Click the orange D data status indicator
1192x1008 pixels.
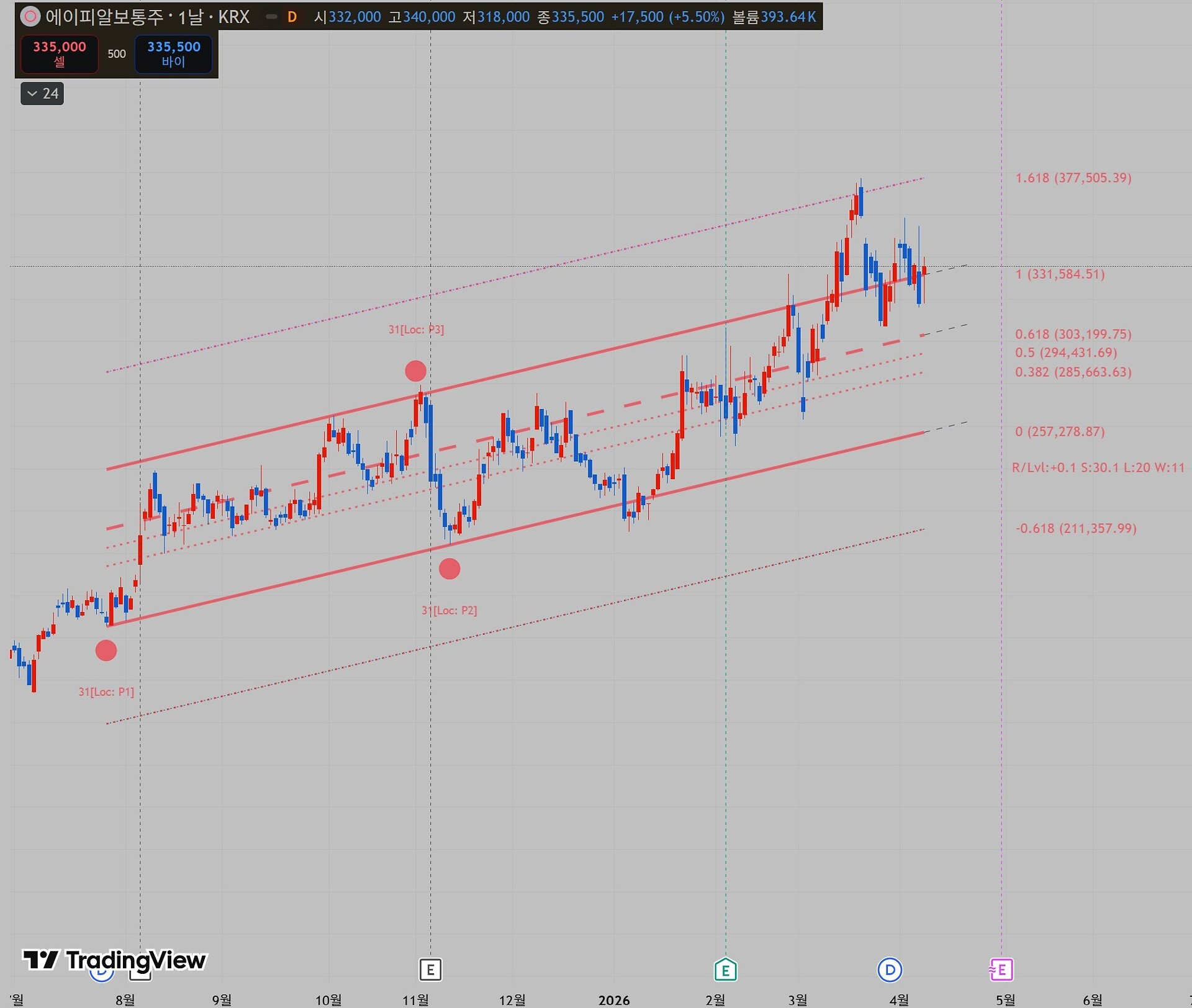pos(292,17)
